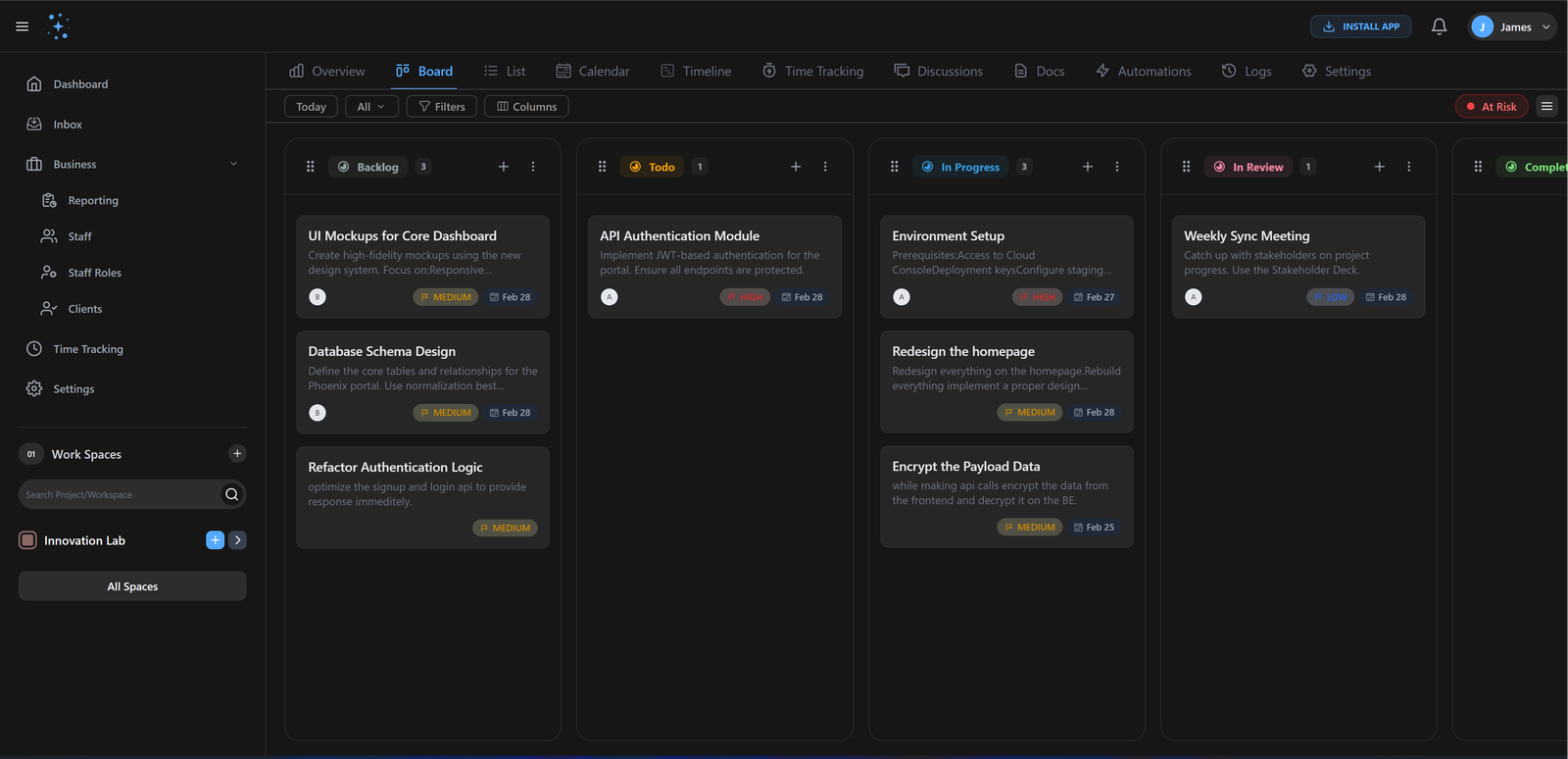1568x759 pixels.
Task: Click the Innovation Lab color swatch
Action: point(28,540)
